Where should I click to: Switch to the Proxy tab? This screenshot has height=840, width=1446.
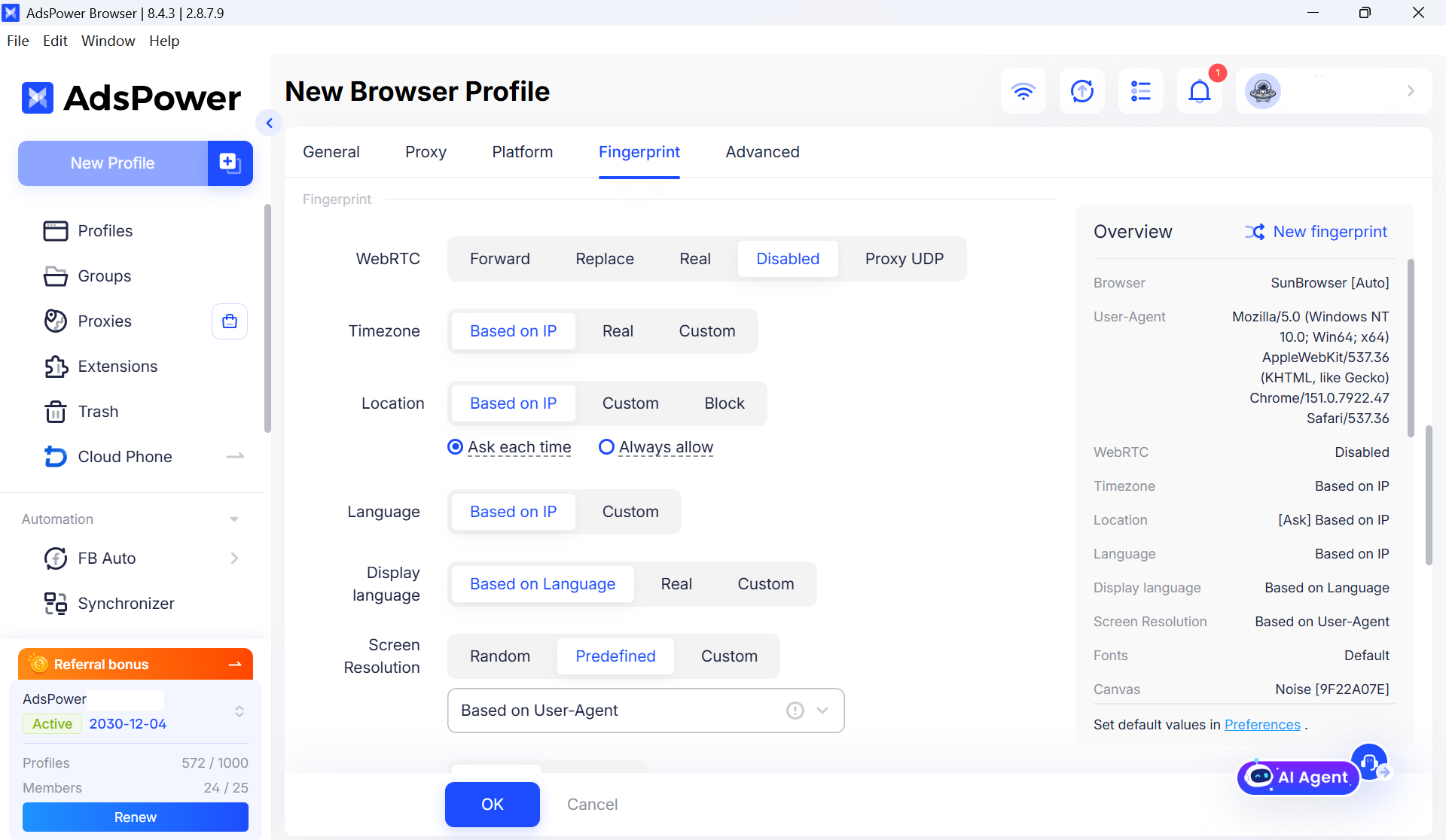(x=426, y=152)
